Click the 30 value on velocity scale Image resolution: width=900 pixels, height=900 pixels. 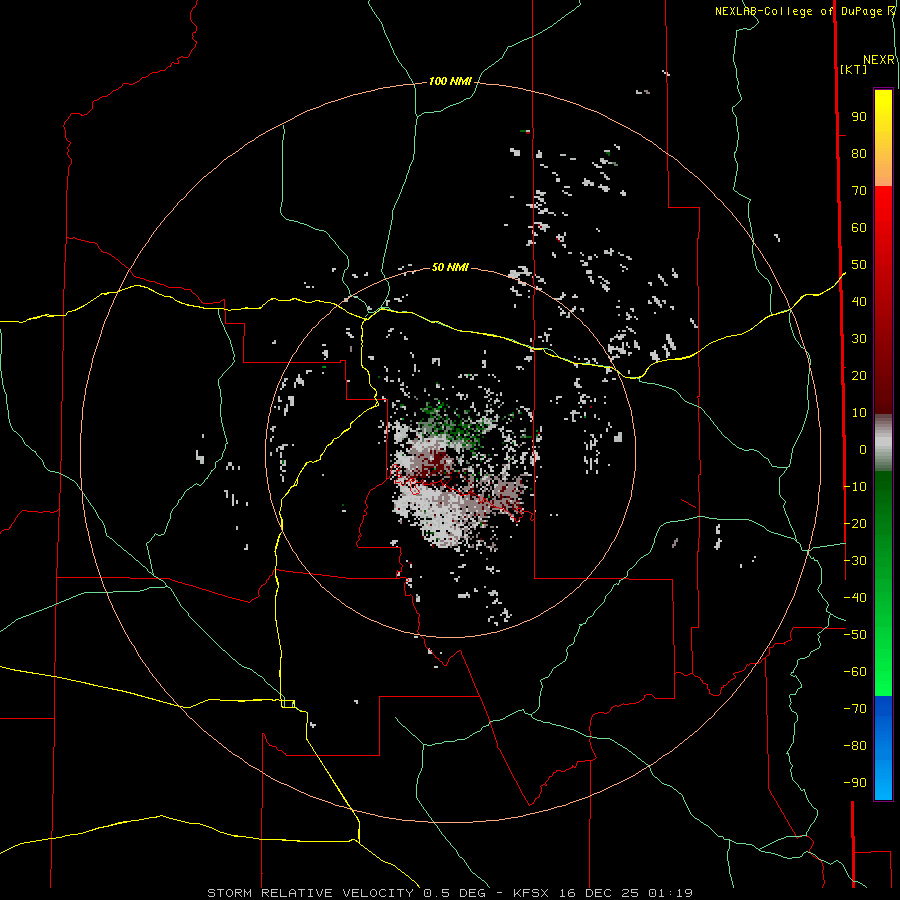pos(859,339)
